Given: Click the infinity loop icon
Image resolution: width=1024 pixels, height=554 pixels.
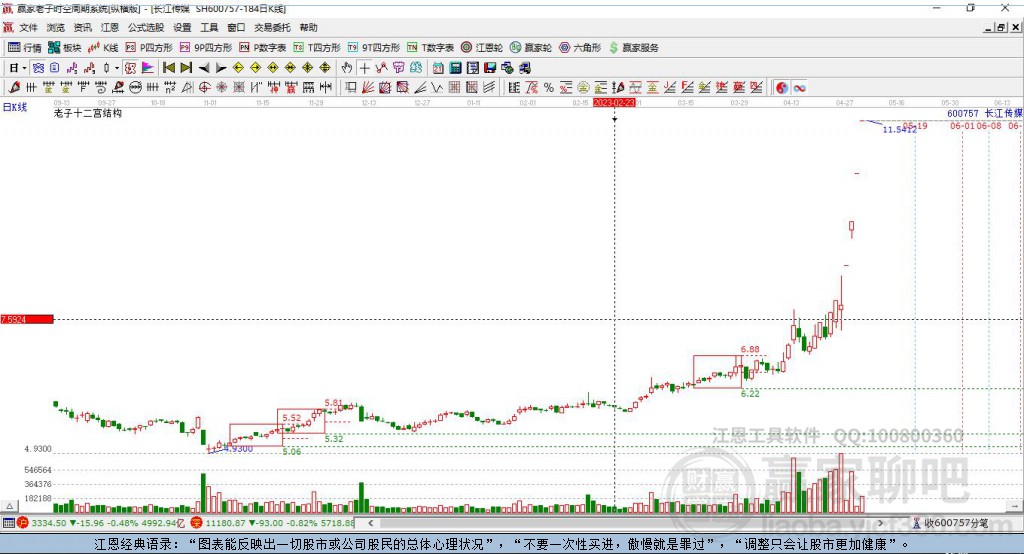Looking at the screenshot, I should pos(799,88).
